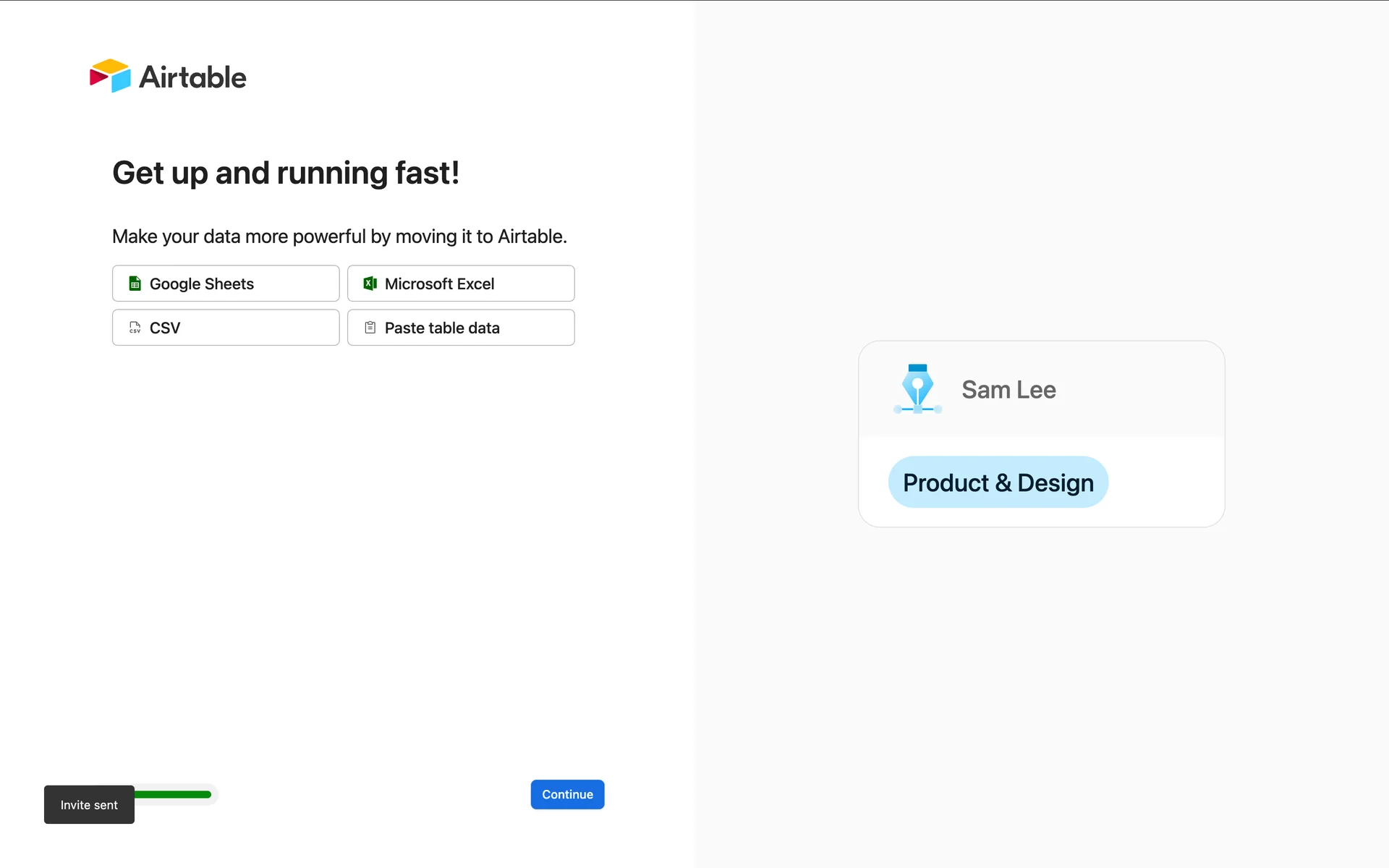This screenshot has width=1389, height=868.
Task: Click the Microsoft Excel icon
Action: pyautogui.click(x=370, y=284)
